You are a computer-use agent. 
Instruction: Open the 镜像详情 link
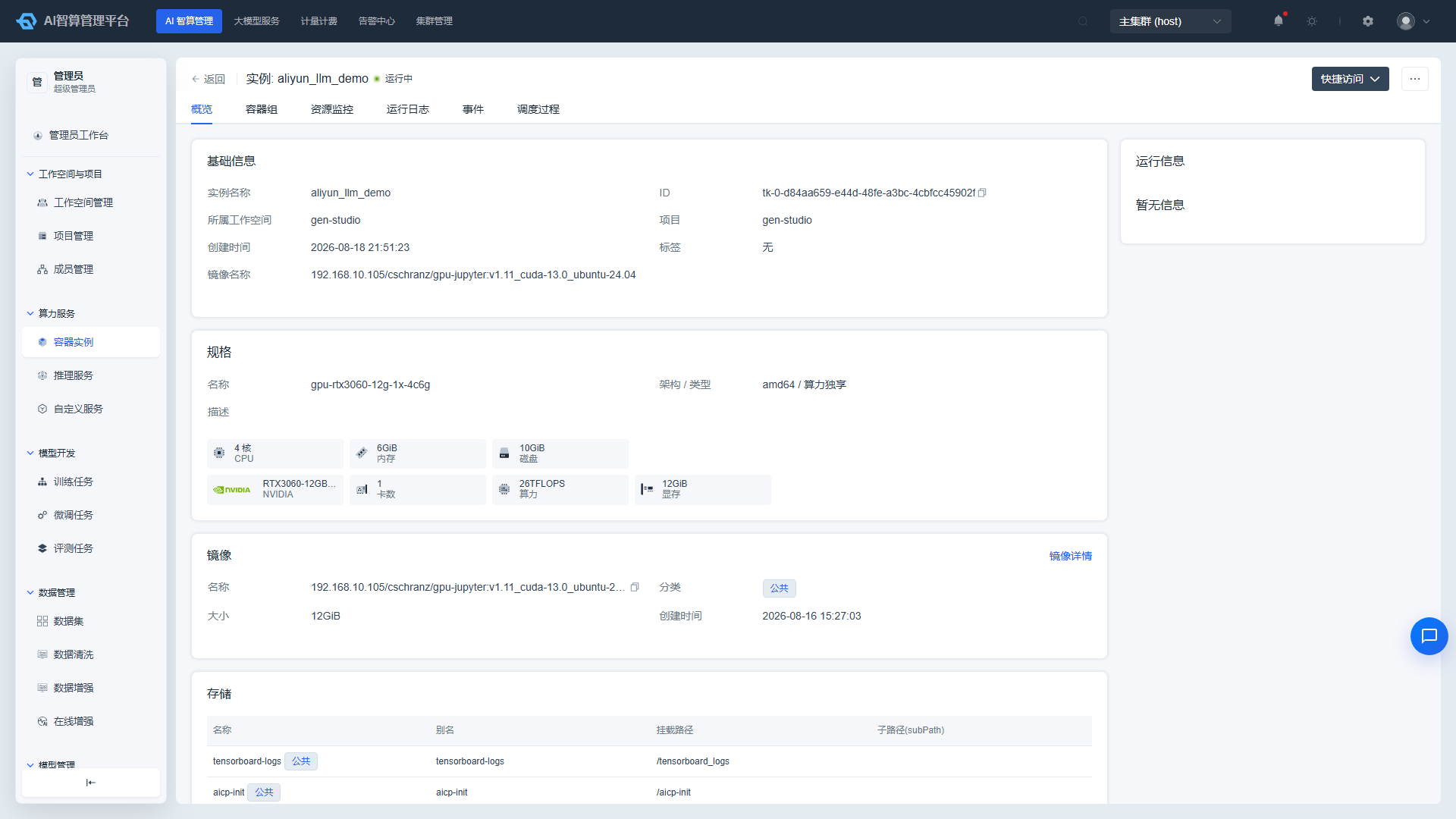click(x=1071, y=556)
